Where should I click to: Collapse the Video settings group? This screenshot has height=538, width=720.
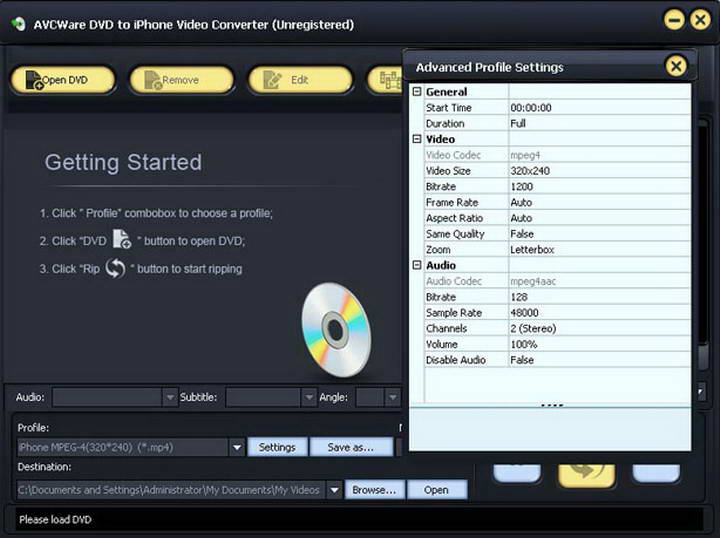[x=416, y=139]
